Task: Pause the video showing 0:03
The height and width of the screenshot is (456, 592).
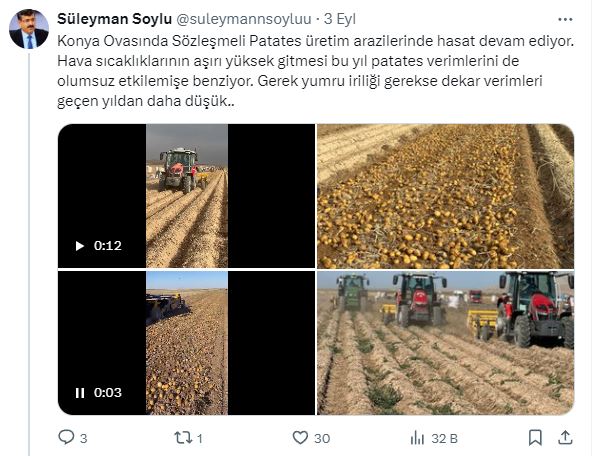Action: tap(80, 393)
